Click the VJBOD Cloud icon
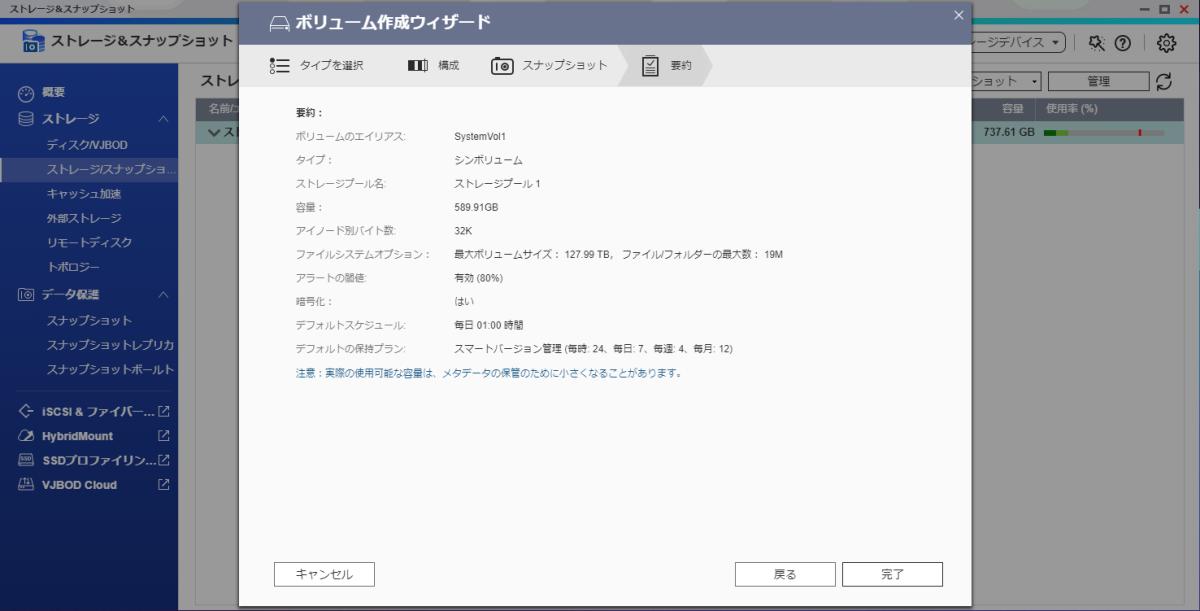 click(x=27, y=485)
